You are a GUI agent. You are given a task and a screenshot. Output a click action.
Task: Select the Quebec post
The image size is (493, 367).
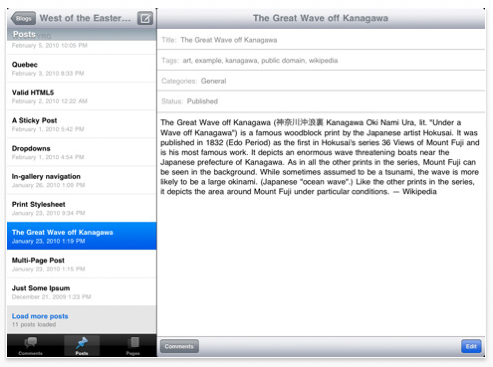[82, 69]
